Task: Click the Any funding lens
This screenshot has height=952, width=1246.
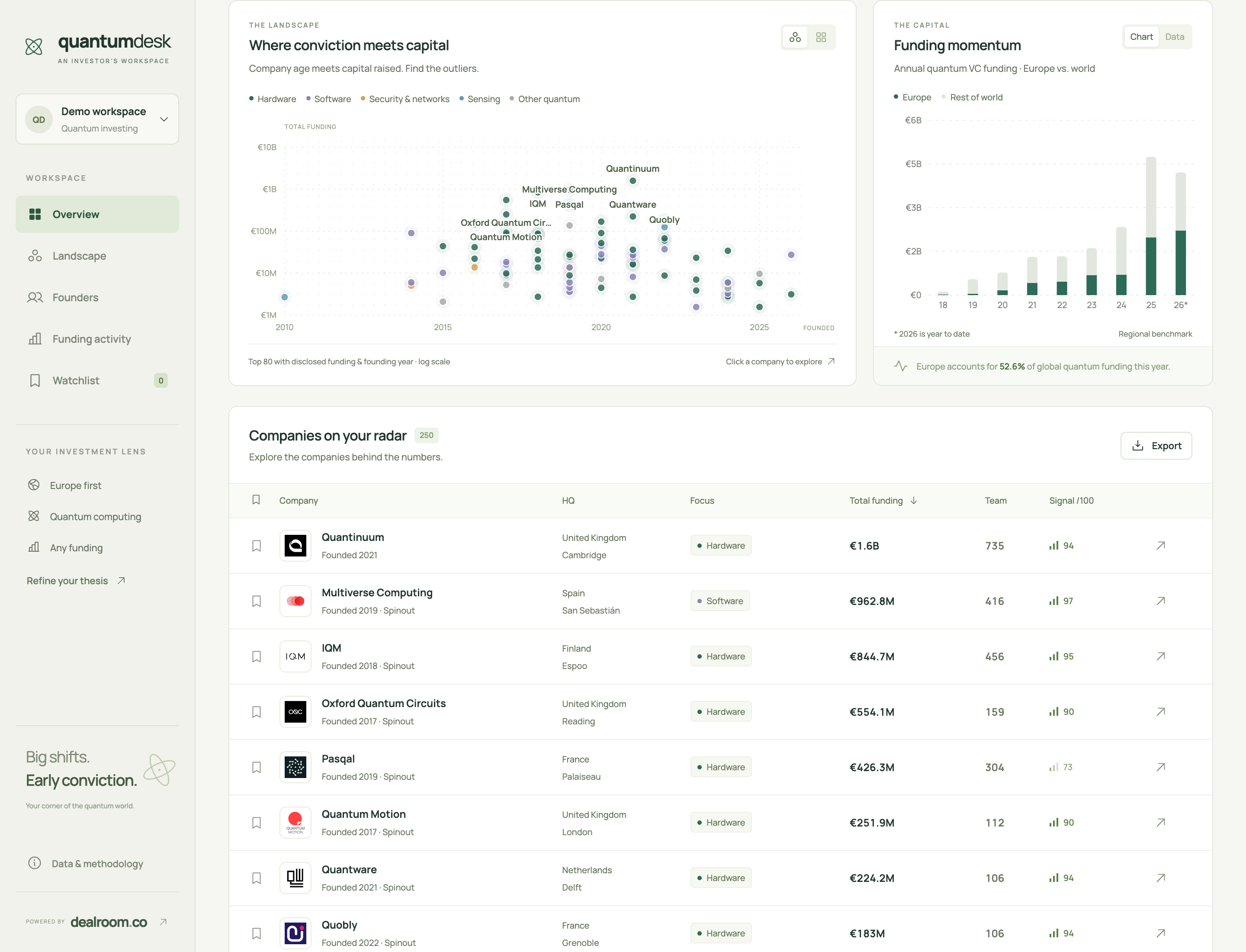Action: click(65, 548)
